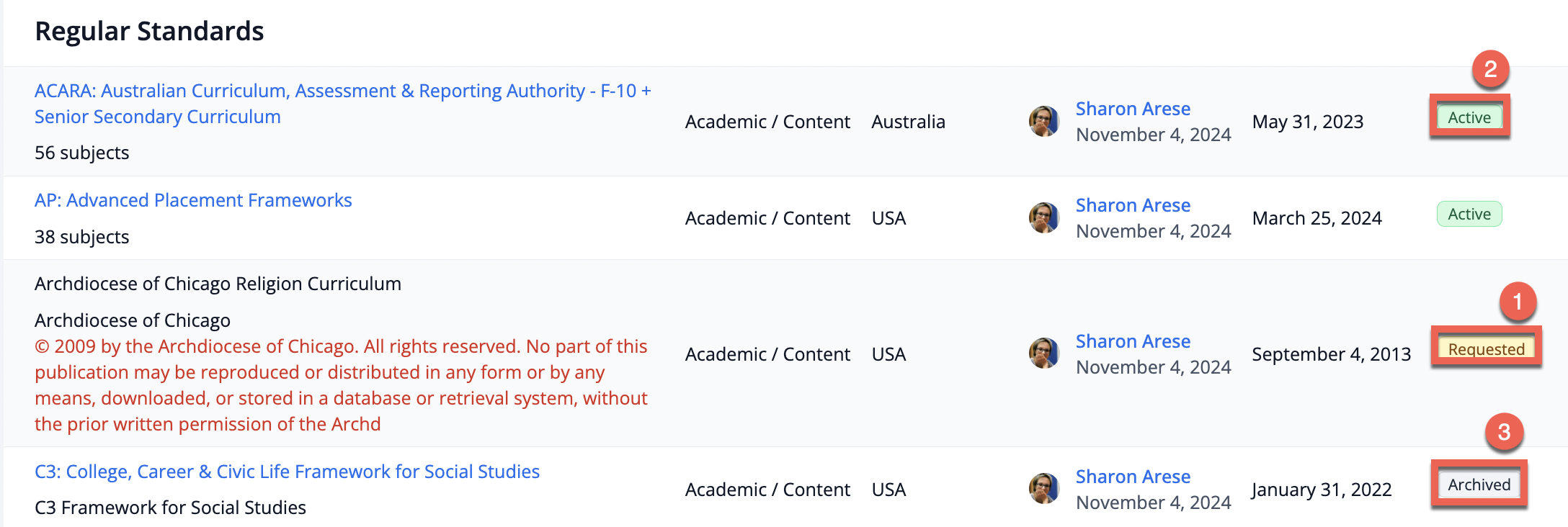Open the ACARA Australian Curriculum standard link
Viewport: 1568px width, 527px height.
pyautogui.click(x=342, y=91)
